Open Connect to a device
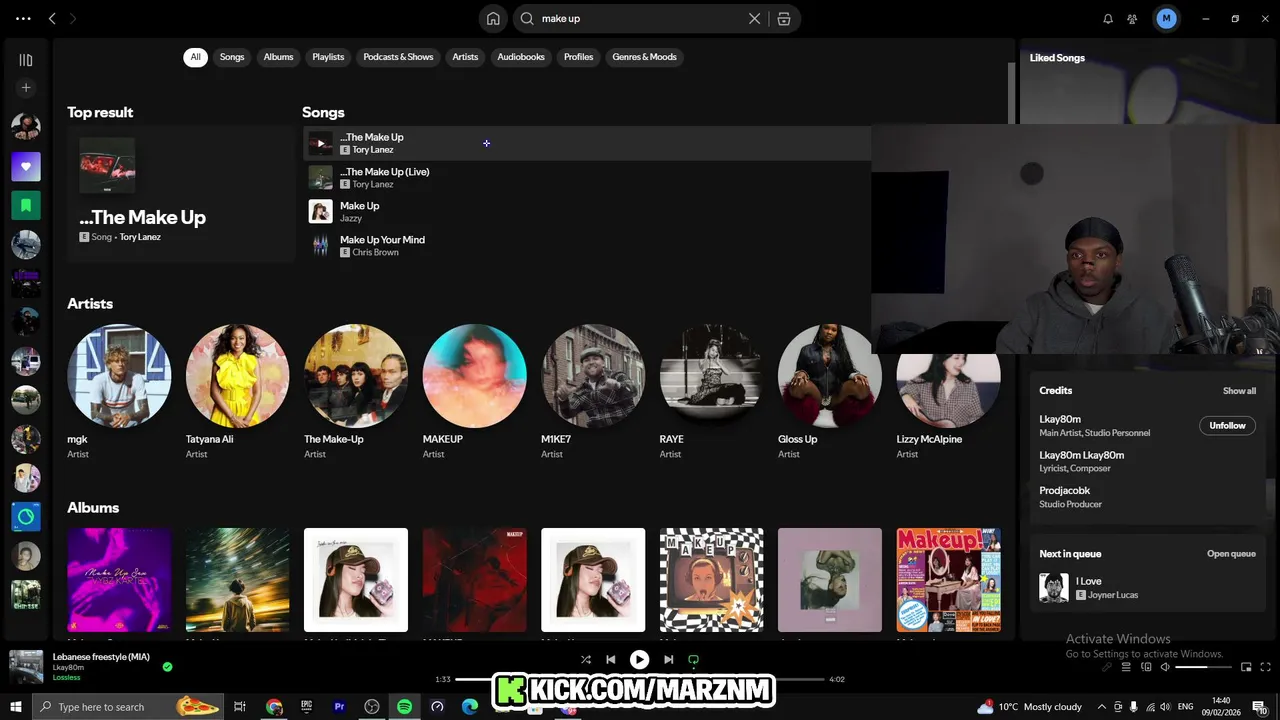The width and height of the screenshot is (1280, 720). [1146, 667]
